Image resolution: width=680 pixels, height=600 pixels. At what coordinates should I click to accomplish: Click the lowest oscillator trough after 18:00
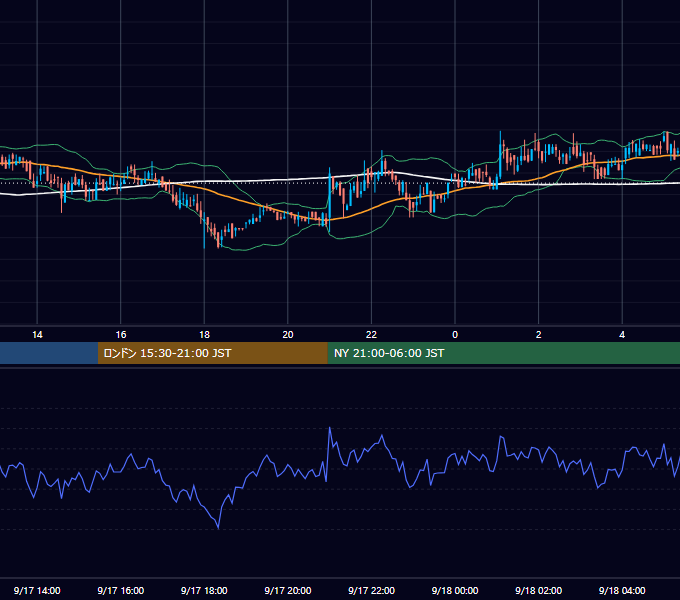218,527
